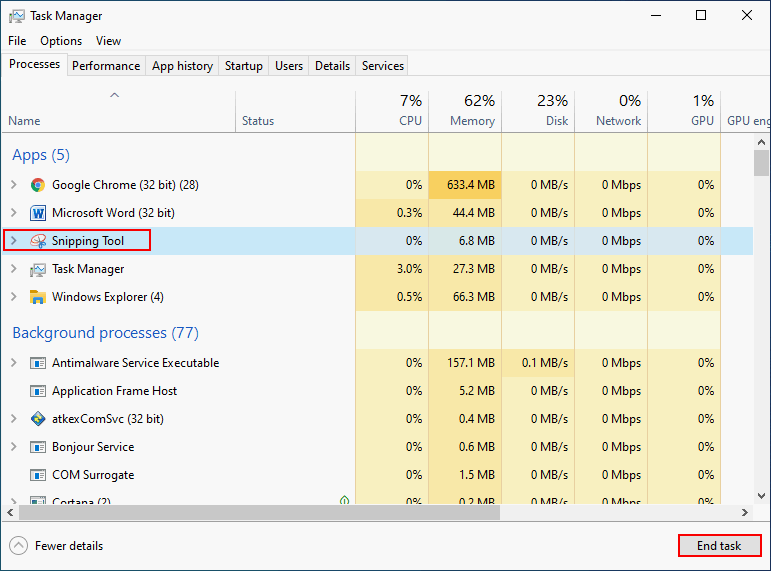Click the Snipping Tool scissors icon
Image resolution: width=771 pixels, height=571 pixels.
point(38,241)
